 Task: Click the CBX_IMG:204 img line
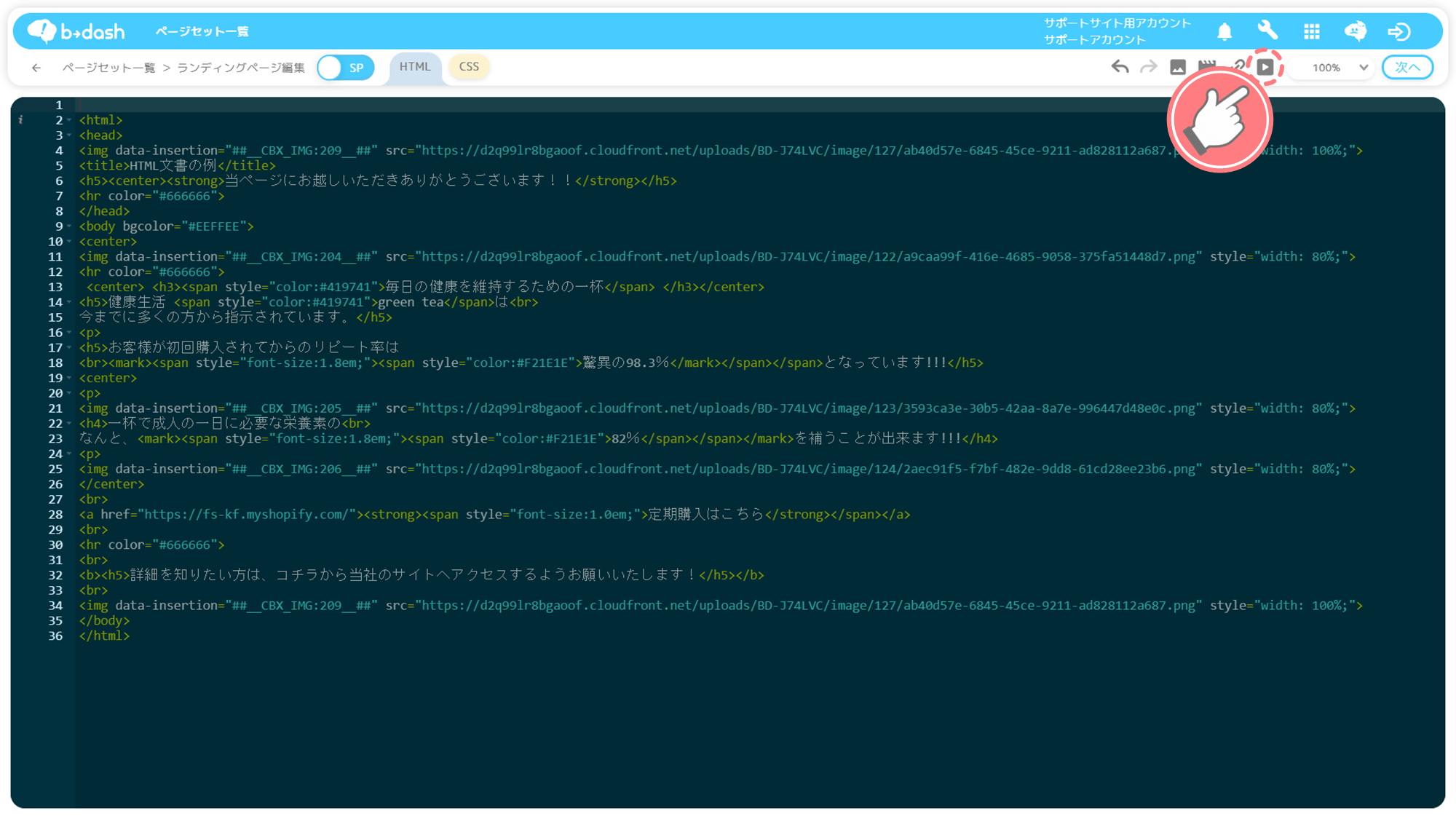(x=717, y=257)
